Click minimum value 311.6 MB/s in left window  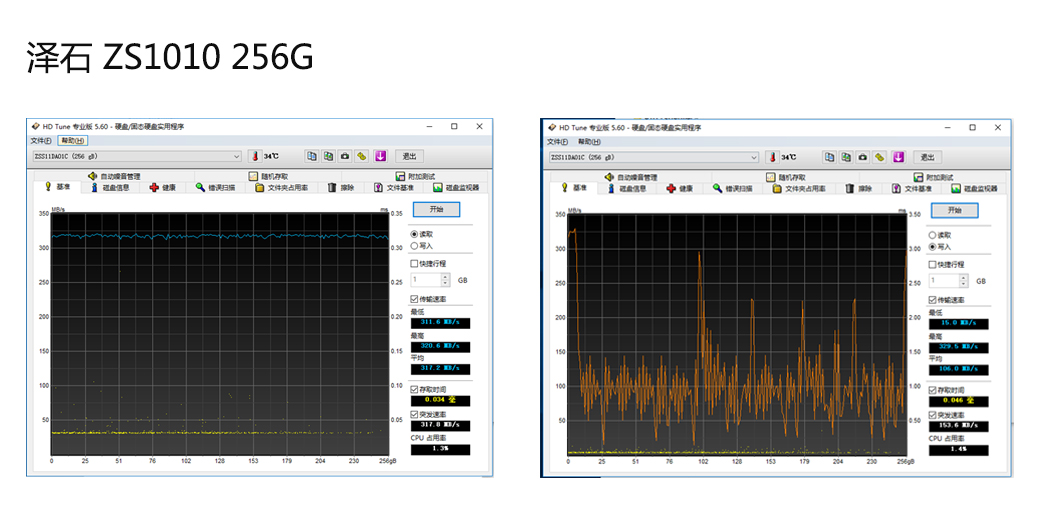coord(440,323)
